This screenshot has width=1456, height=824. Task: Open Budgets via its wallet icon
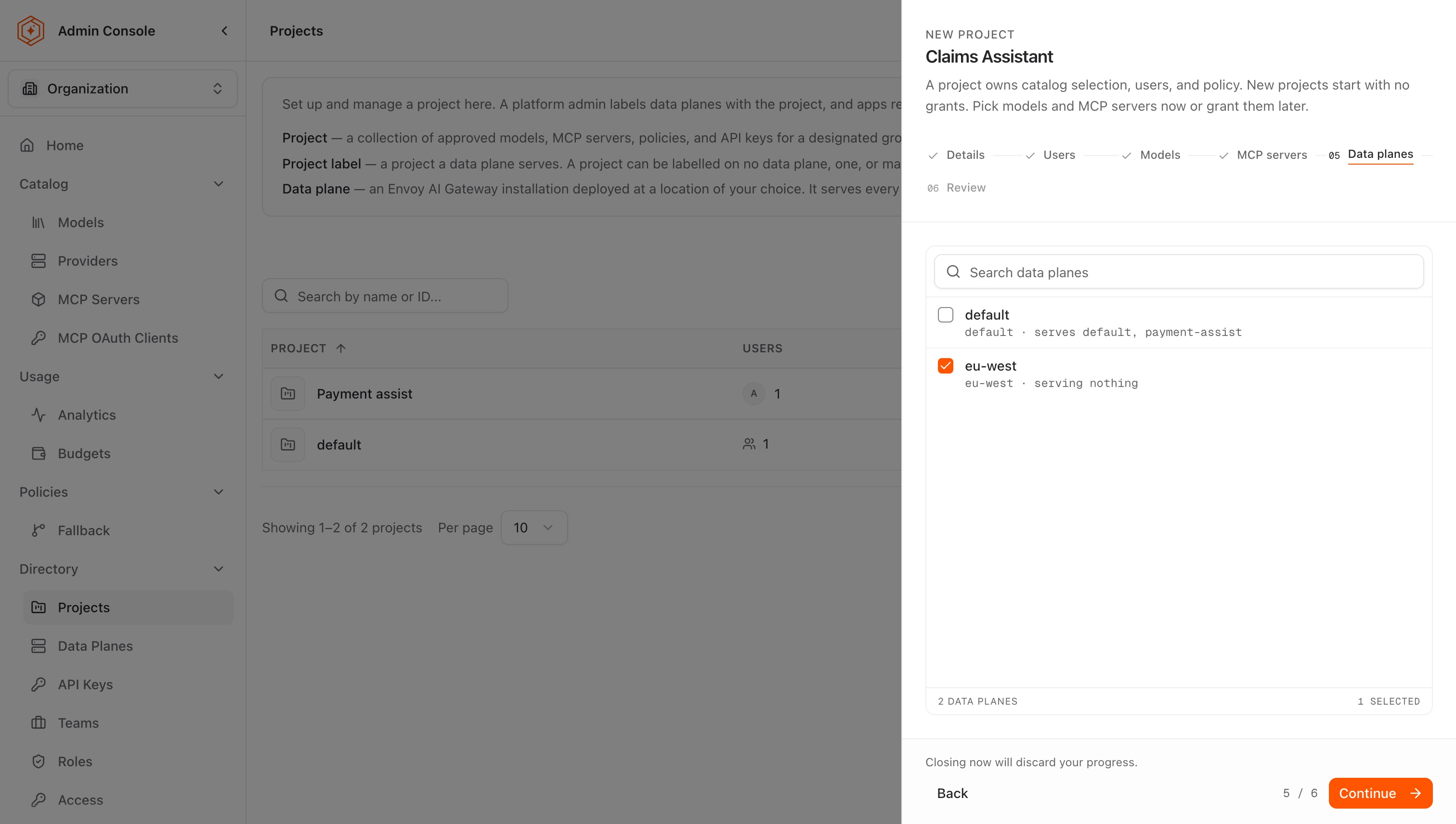tap(38, 453)
